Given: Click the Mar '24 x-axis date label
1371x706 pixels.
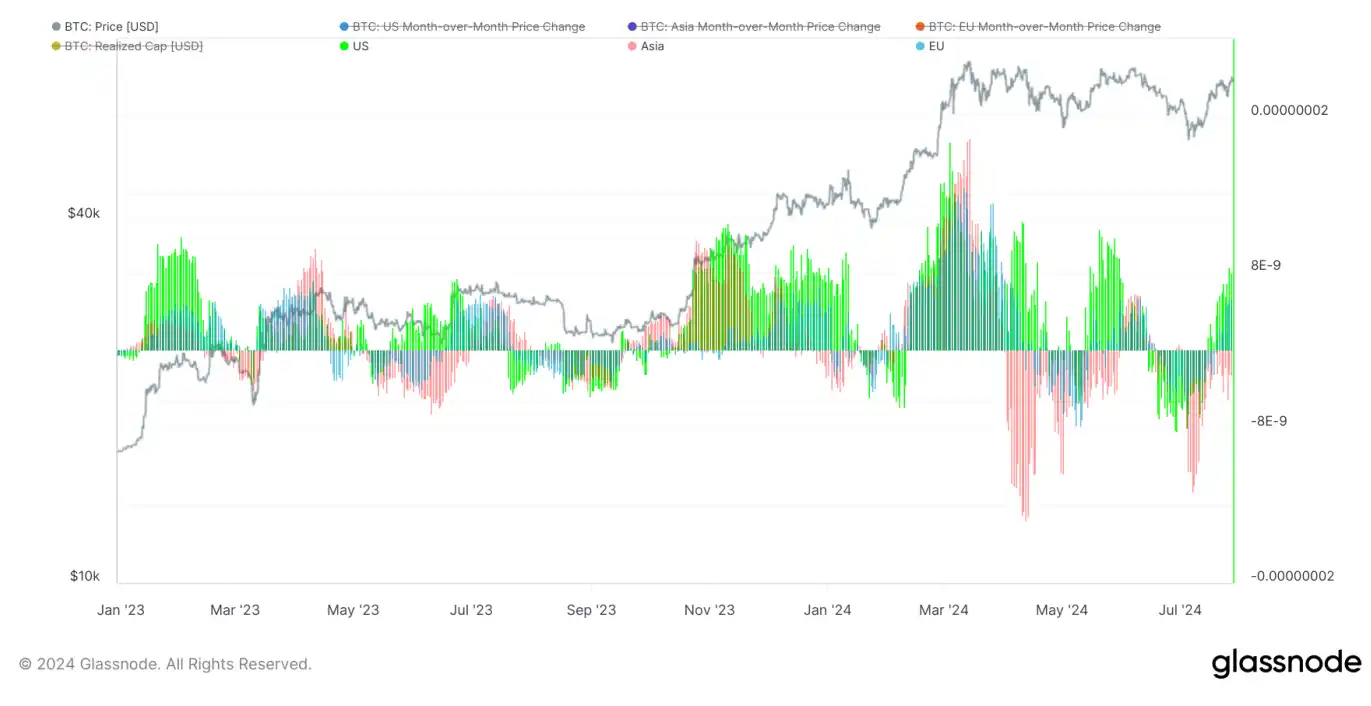Looking at the screenshot, I should pos(943,610).
